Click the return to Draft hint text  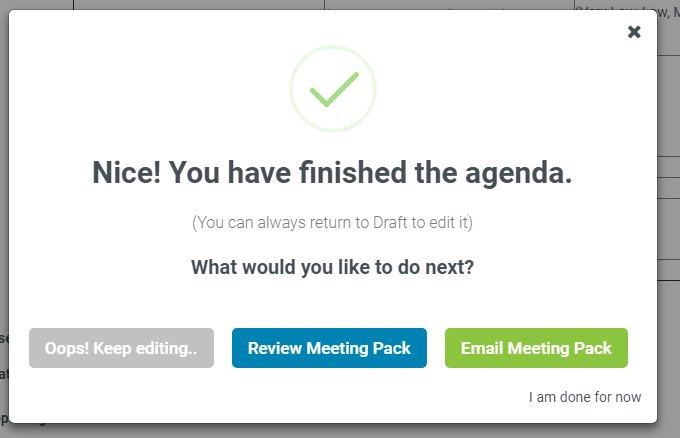point(332,222)
